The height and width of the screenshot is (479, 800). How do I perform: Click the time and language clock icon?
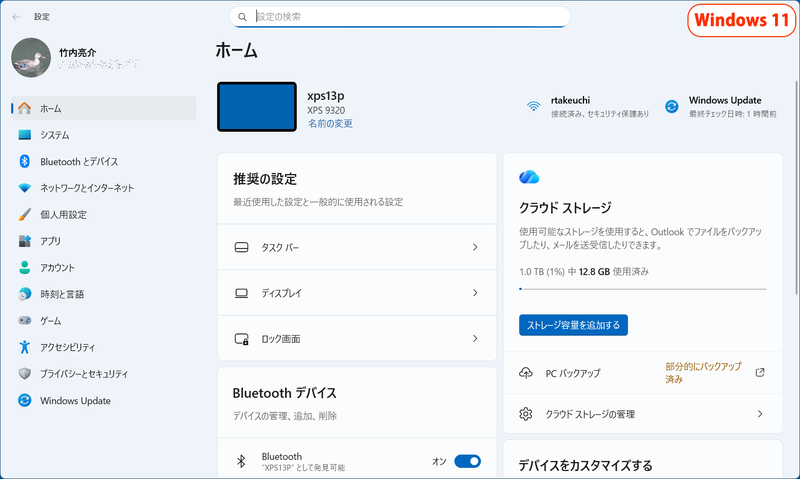tap(24, 294)
